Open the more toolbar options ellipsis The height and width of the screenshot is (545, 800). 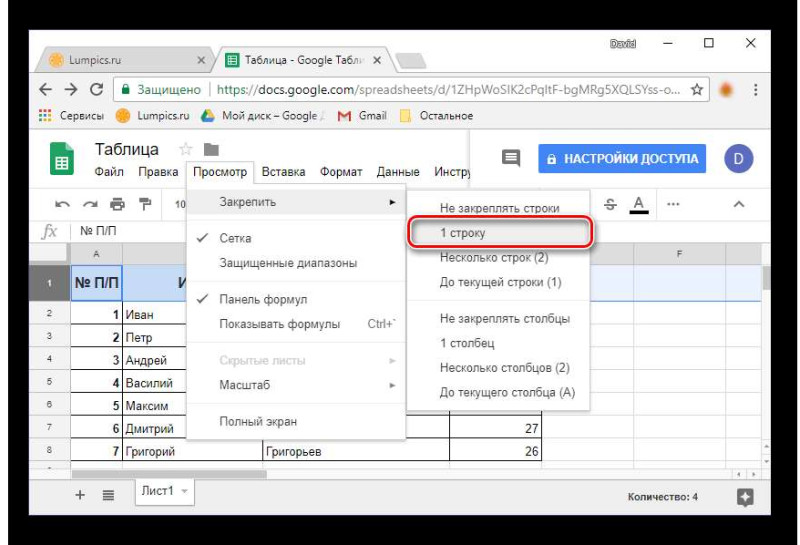673,204
